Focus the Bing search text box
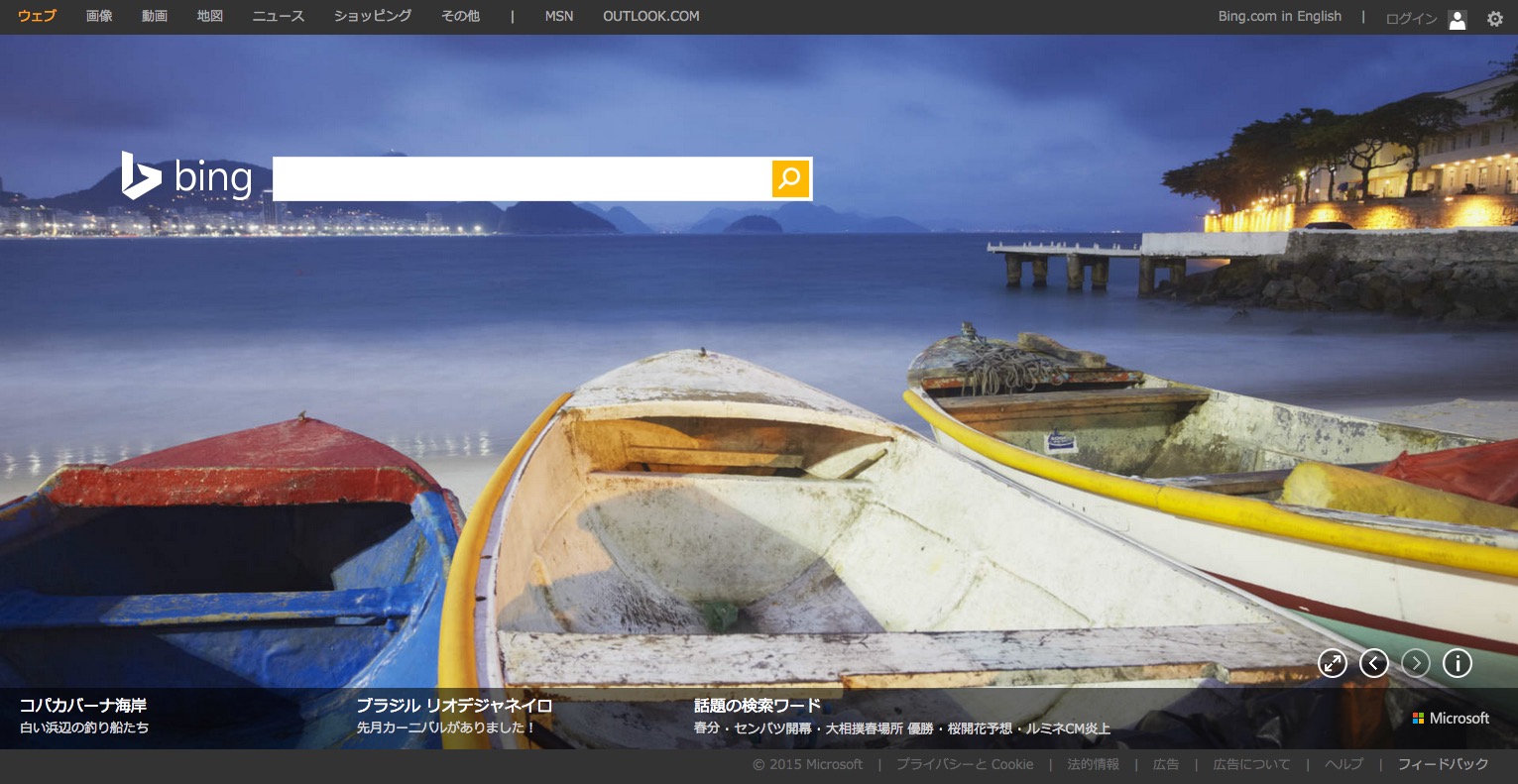The image size is (1518, 784). 522,178
